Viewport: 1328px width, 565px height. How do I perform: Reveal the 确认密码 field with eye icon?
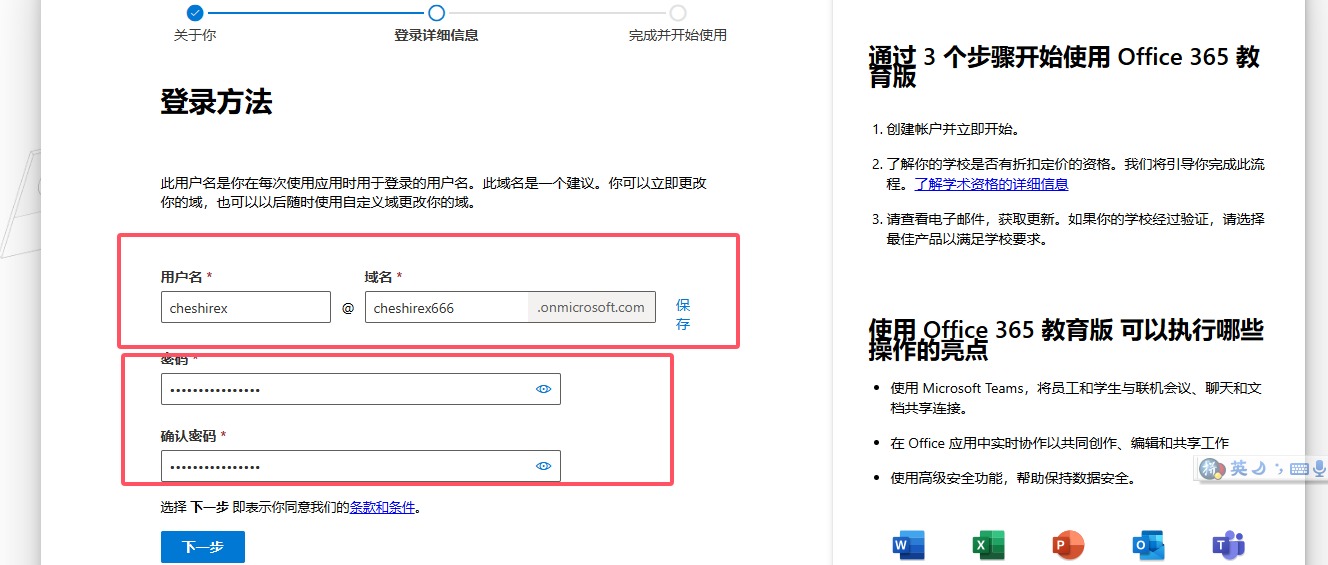[544, 466]
